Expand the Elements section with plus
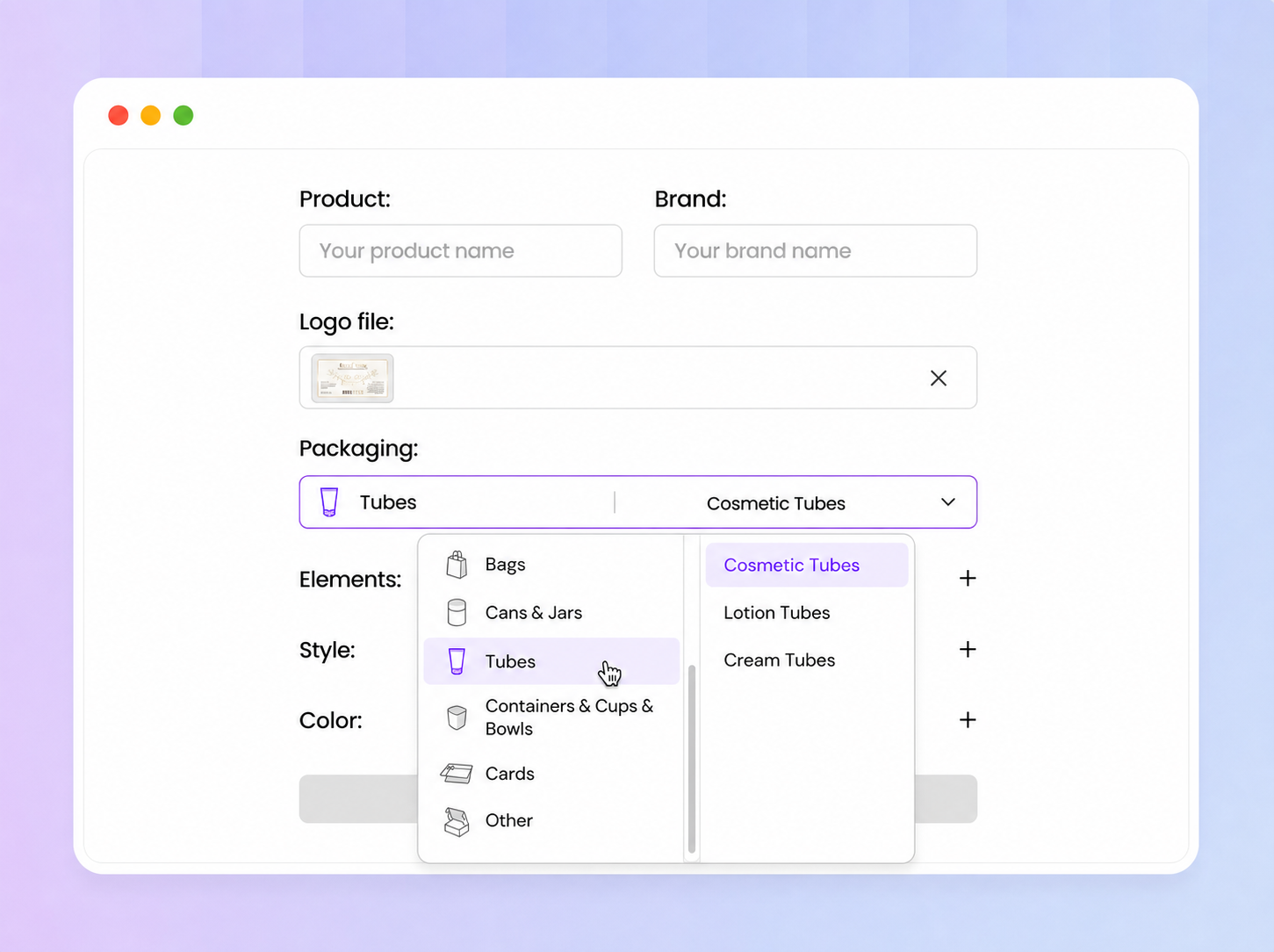The image size is (1274, 952). [968, 579]
